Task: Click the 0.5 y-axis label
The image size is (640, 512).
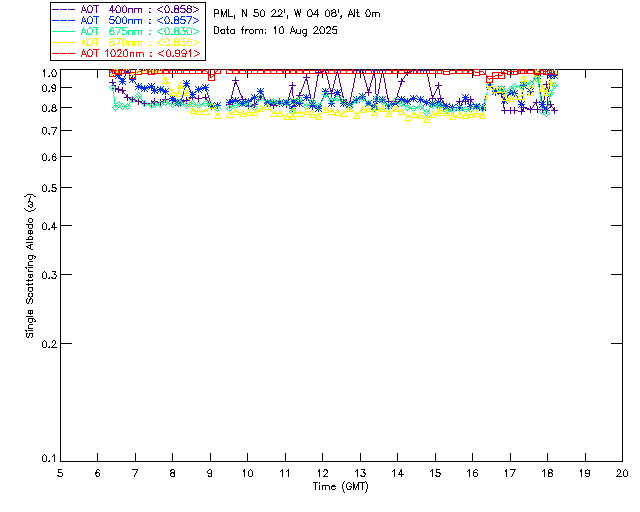Action: [x=49, y=188]
